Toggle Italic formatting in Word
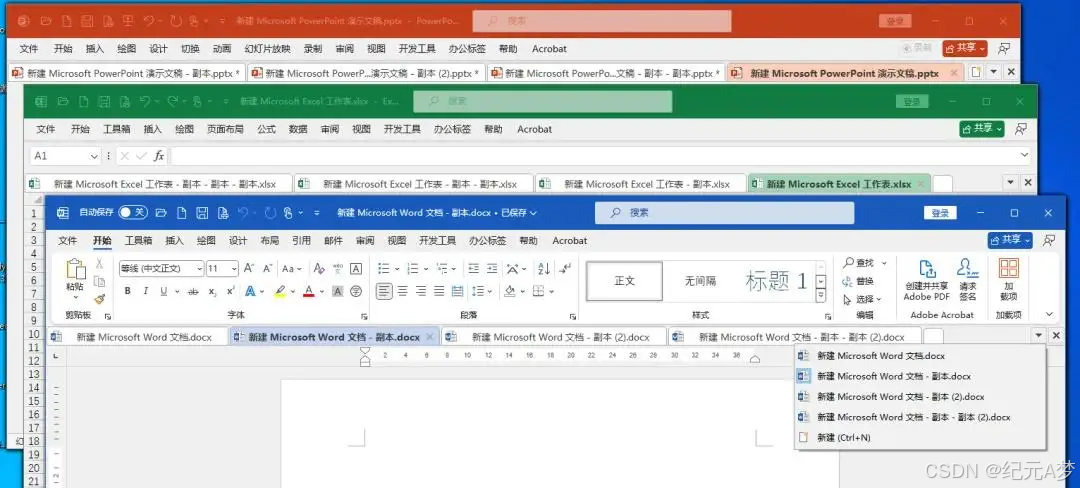The height and width of the screenshot is (488, 1080). pyautogui.click(x=145, y=291)
